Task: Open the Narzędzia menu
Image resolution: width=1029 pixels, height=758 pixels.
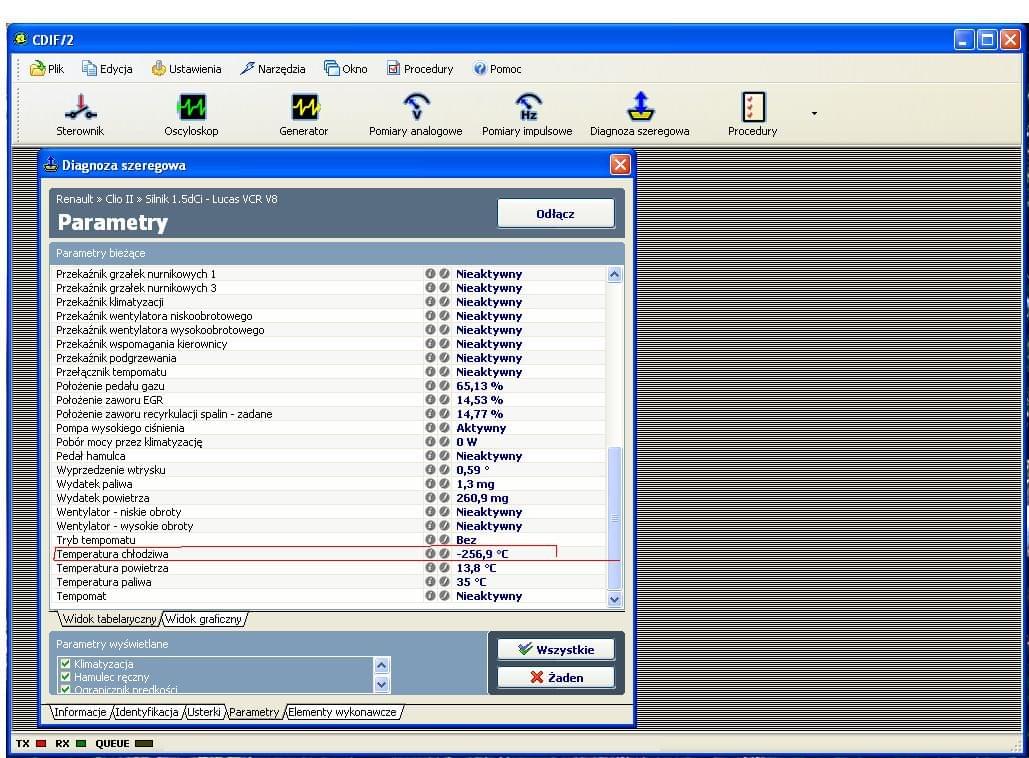Action: point(273,69)
